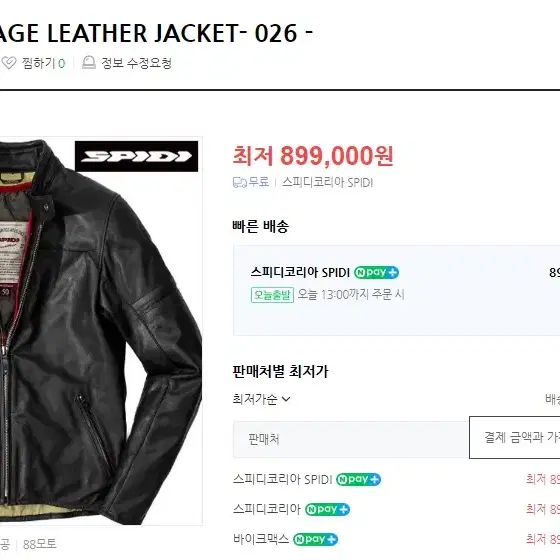Expand the 최저가순 sort dropdown
This screenshot has height=560, width=560.
pyautogui.click(x=261, y=399)
